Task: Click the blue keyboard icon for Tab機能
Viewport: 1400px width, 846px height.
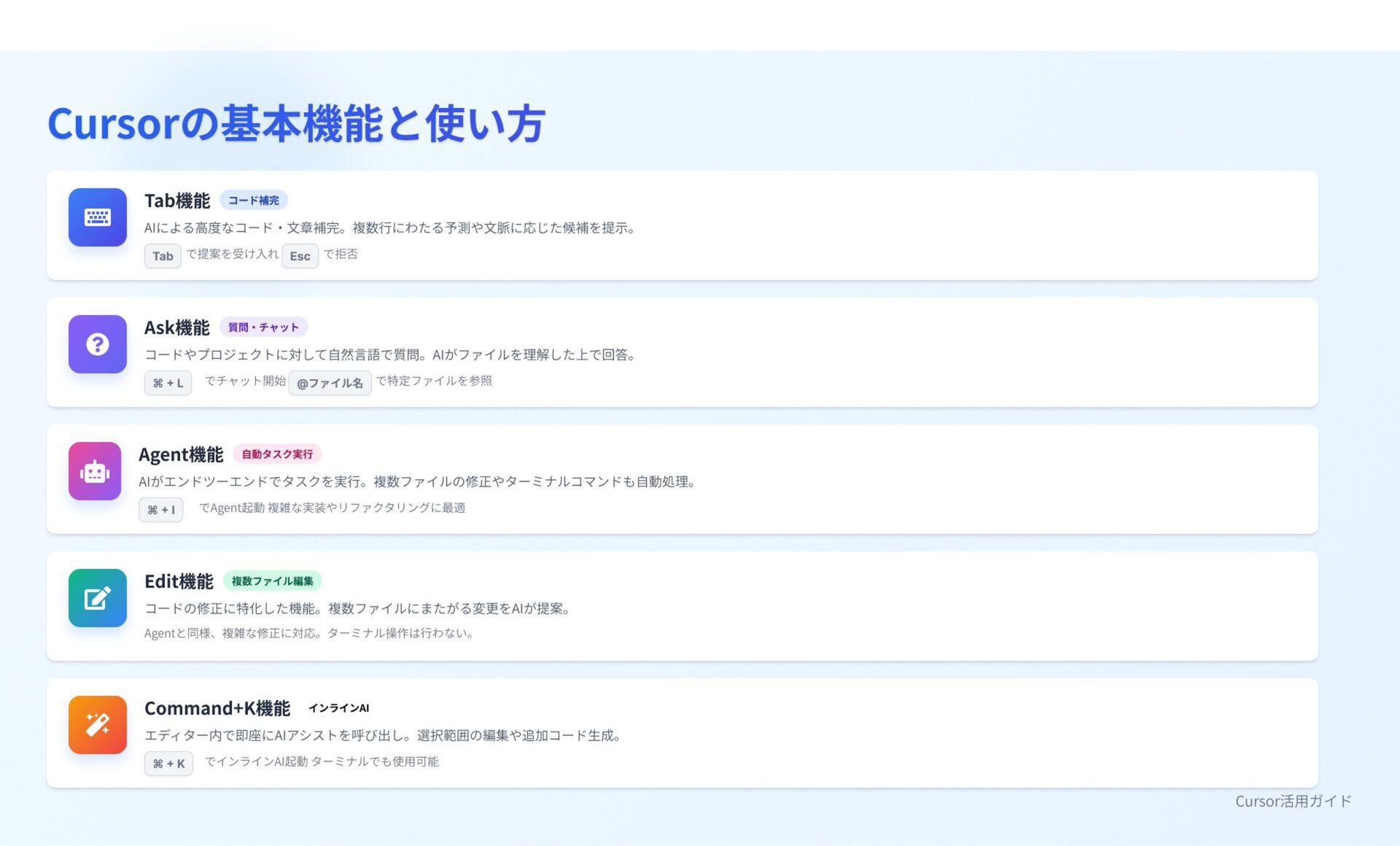Action: [98, 217]
